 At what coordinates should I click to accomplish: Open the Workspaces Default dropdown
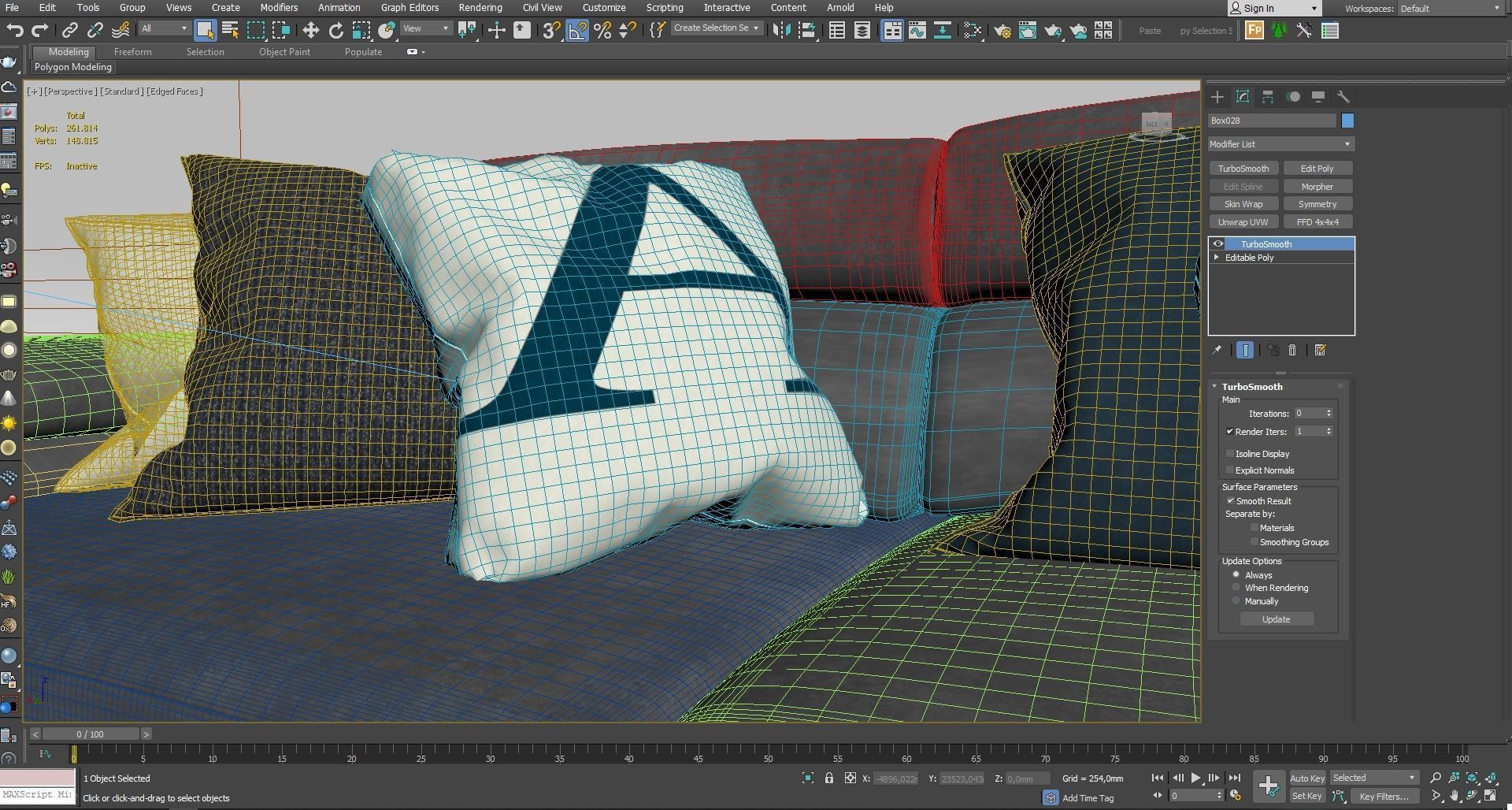pyautogui.click(x=1450, y=9)
